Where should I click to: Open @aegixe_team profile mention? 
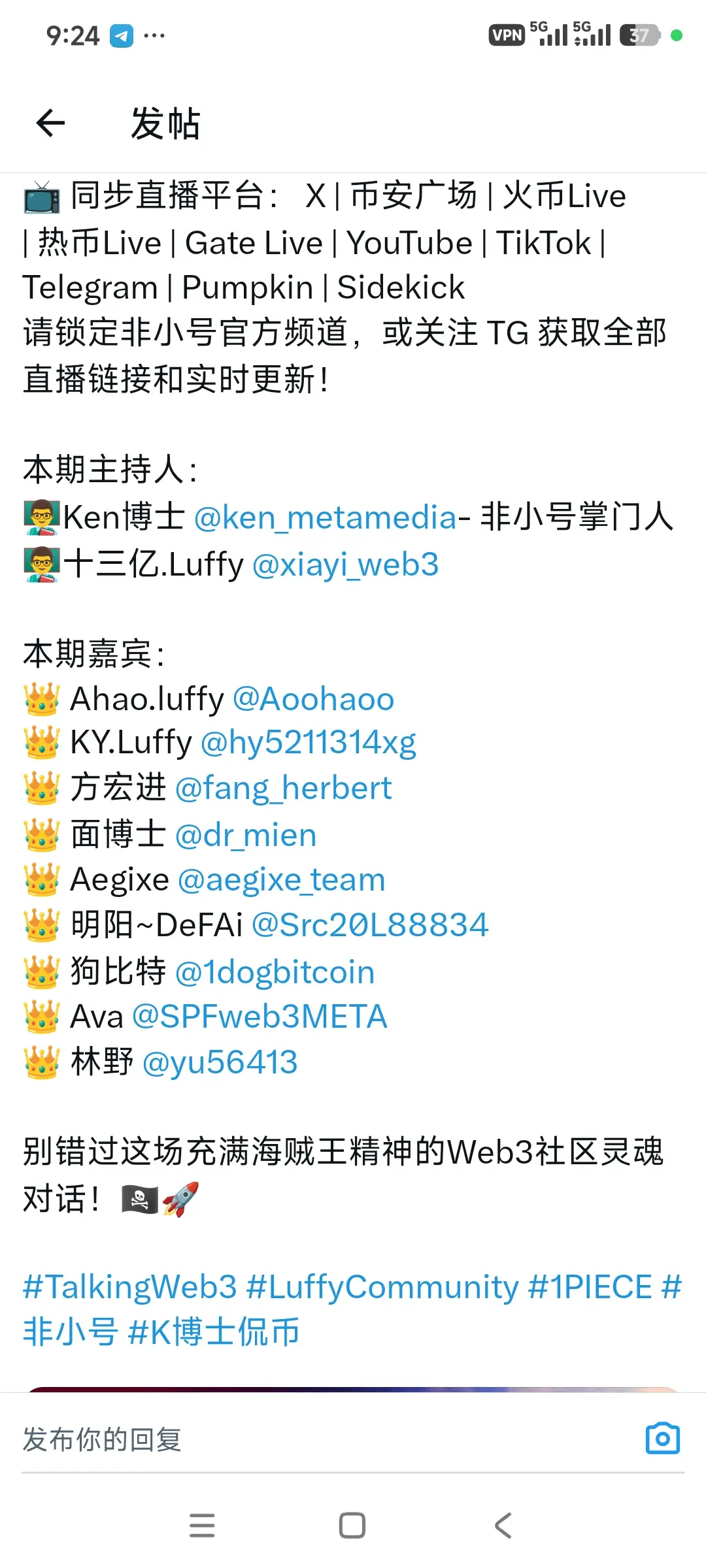point(282,881)
